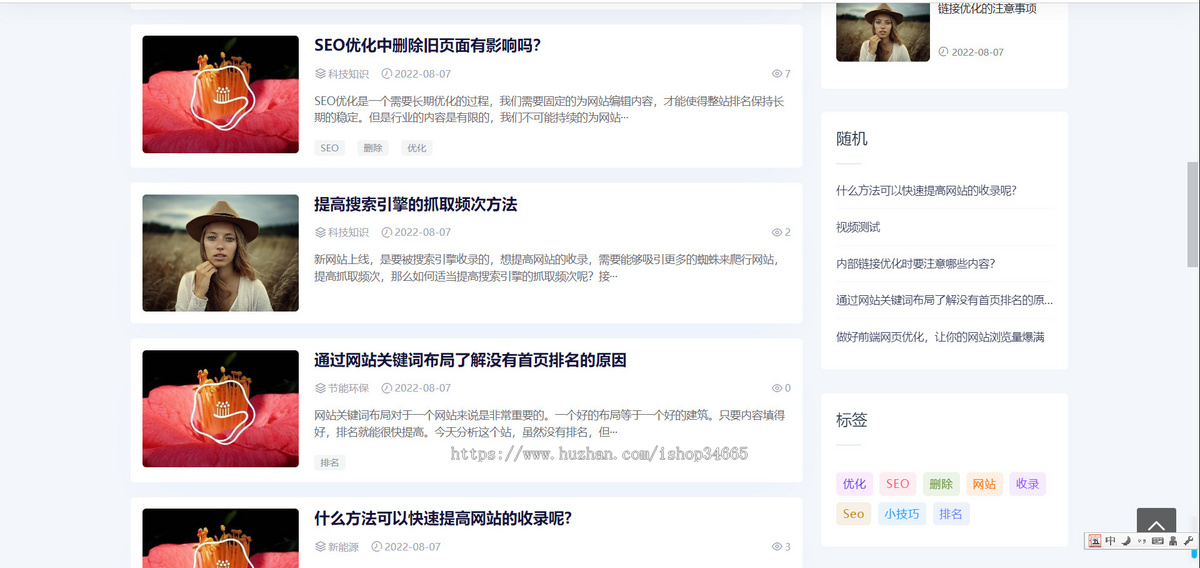
Task: Select blue 小技巧 tag in 标签 panel
Action: tap(902, 514)
